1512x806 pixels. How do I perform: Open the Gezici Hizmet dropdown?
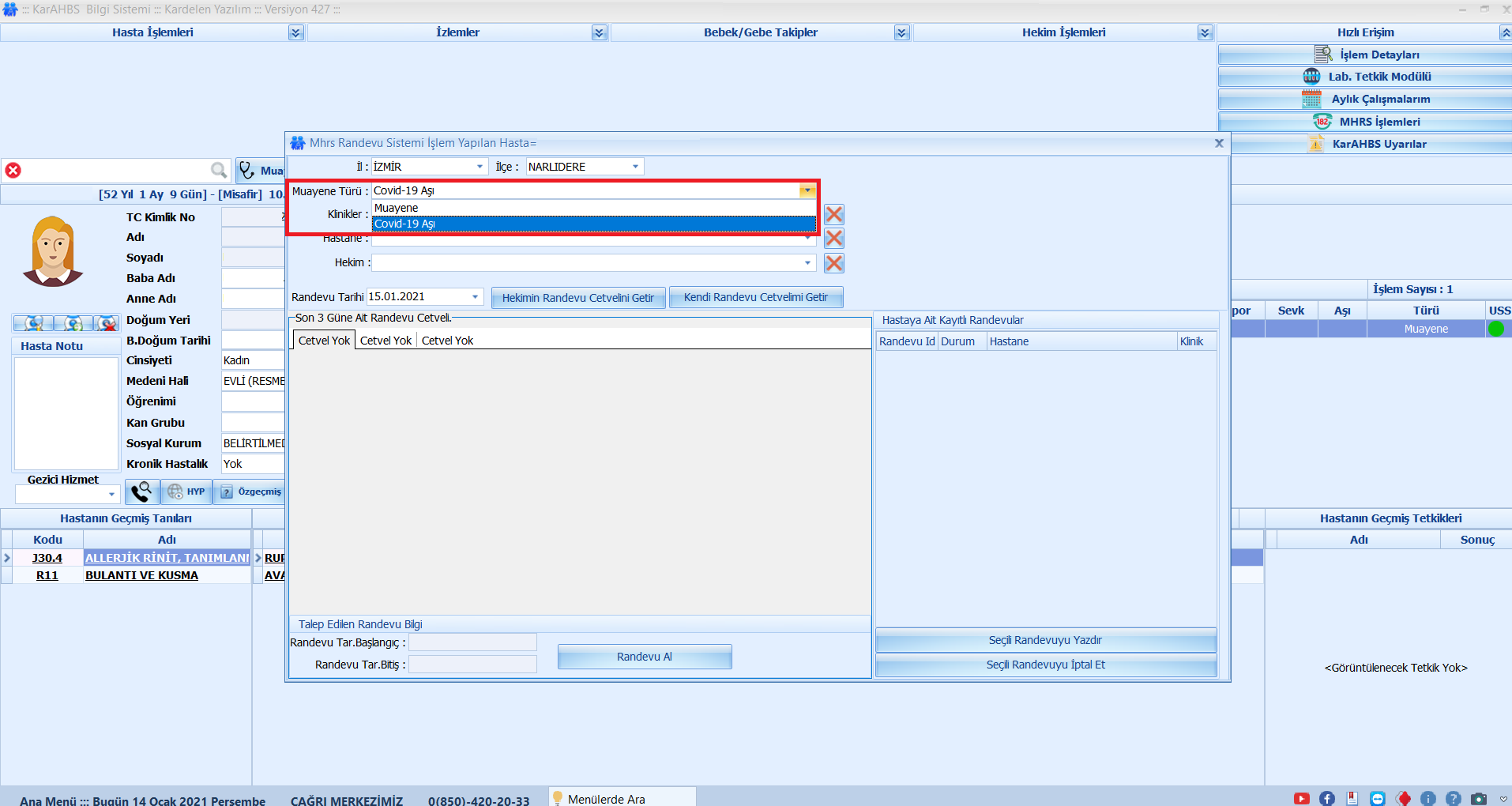pyautogui.click(x=111, y=495)
